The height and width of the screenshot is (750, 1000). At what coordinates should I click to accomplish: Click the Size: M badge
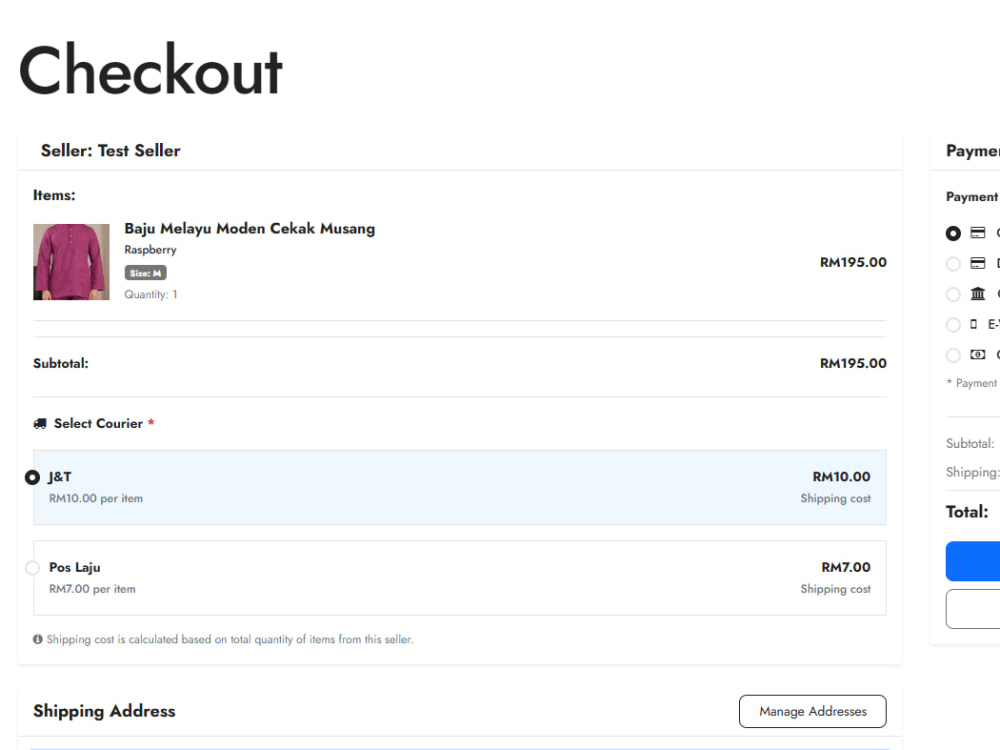(x=145, y=273)
